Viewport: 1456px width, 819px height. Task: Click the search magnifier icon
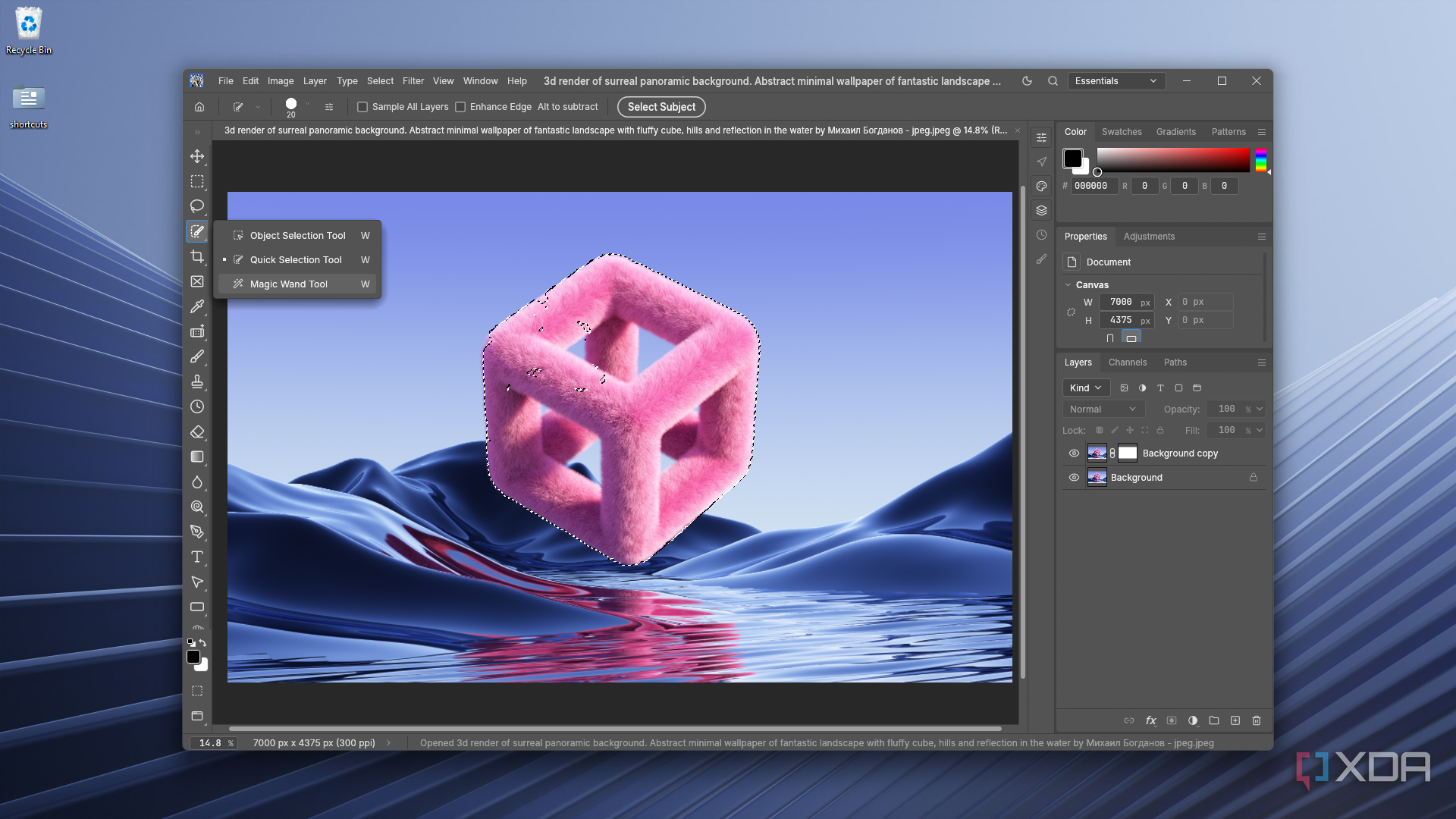tap(1053, 81)
